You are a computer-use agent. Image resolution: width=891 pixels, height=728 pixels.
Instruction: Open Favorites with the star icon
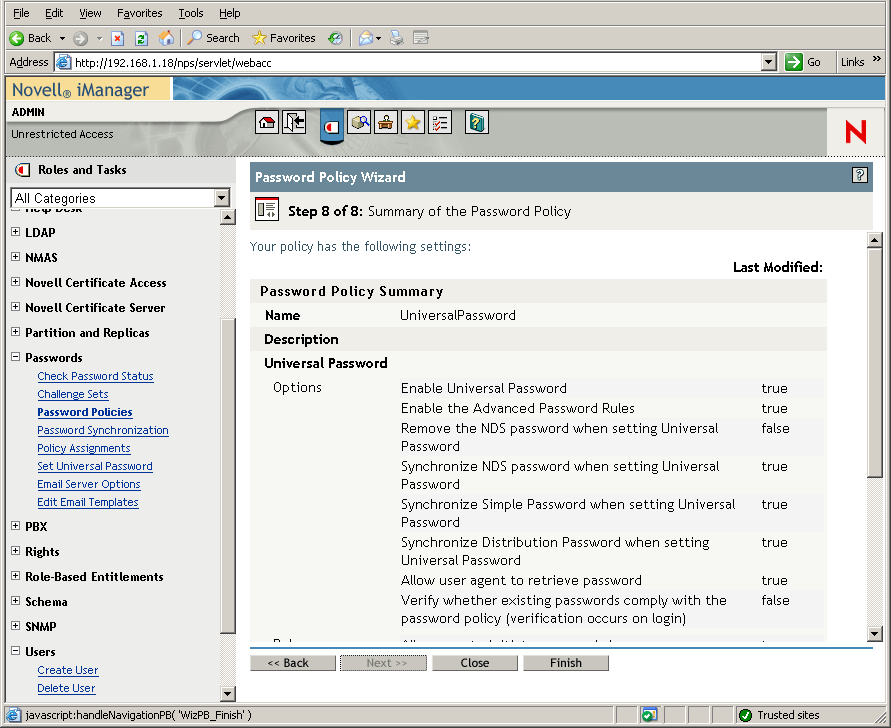click(x=412, y=122)
